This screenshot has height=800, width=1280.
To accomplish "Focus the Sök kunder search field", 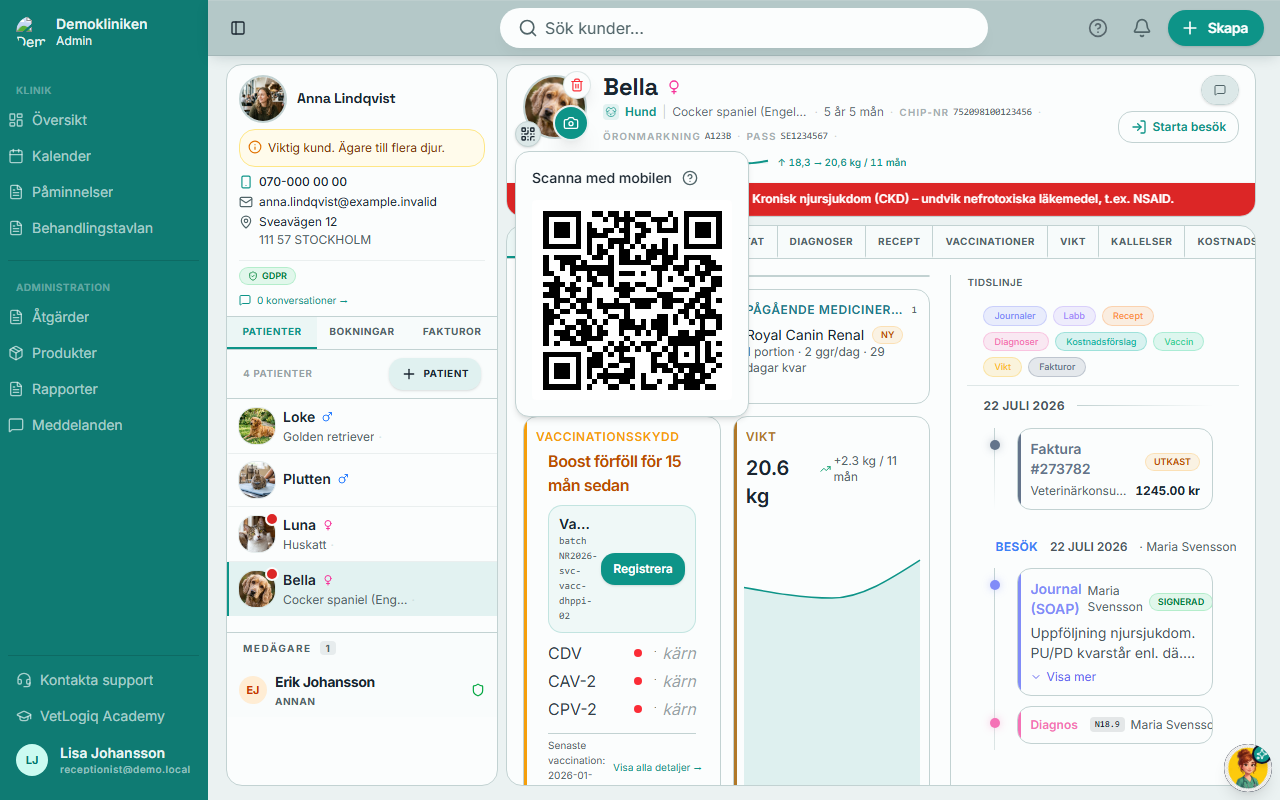I will tap(744, 28).
